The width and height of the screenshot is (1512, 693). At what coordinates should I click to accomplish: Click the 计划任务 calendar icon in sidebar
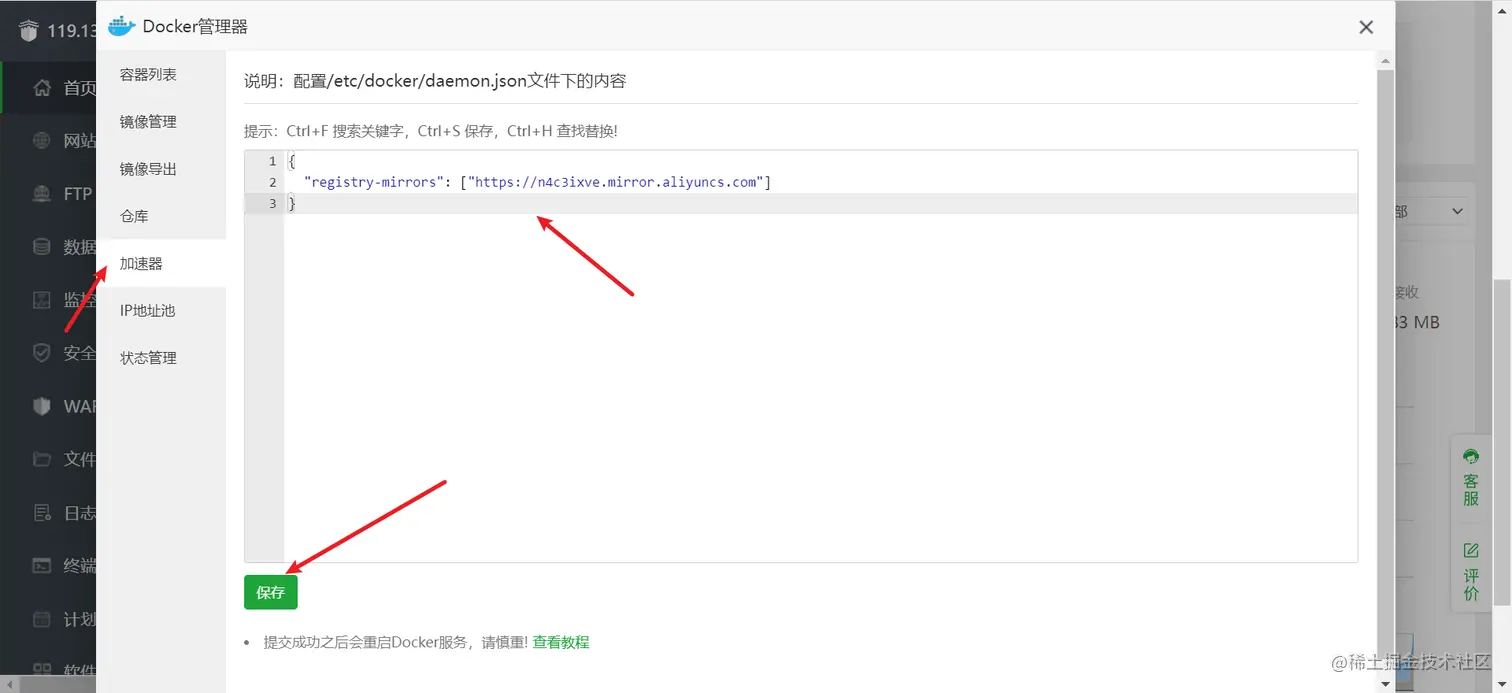pos(42,620)
